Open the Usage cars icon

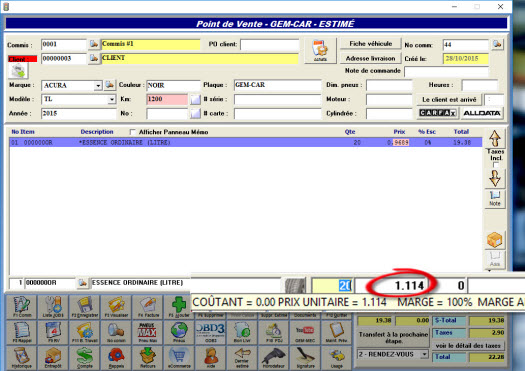click(x=336, y=357)
